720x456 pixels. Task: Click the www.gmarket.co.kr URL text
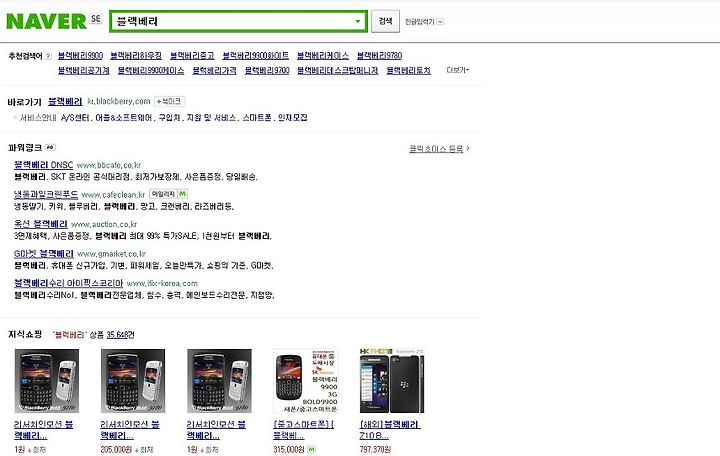point(111,254)
